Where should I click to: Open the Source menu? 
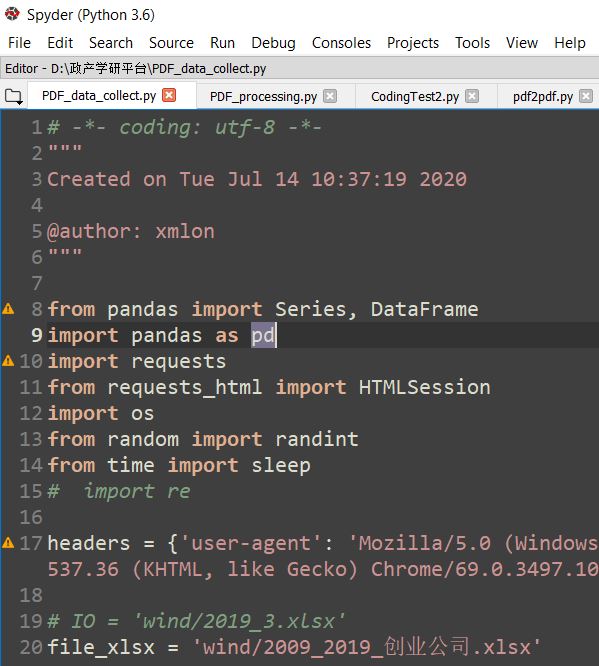coord(171,43)
